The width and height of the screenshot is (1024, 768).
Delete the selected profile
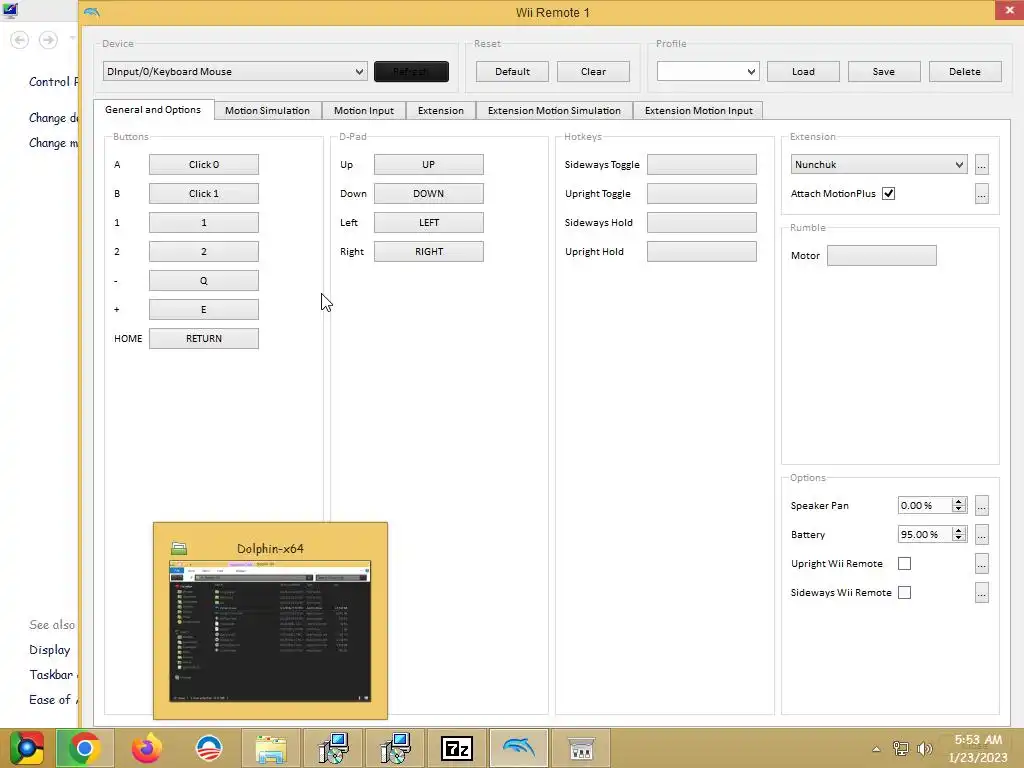pos(965,72)
